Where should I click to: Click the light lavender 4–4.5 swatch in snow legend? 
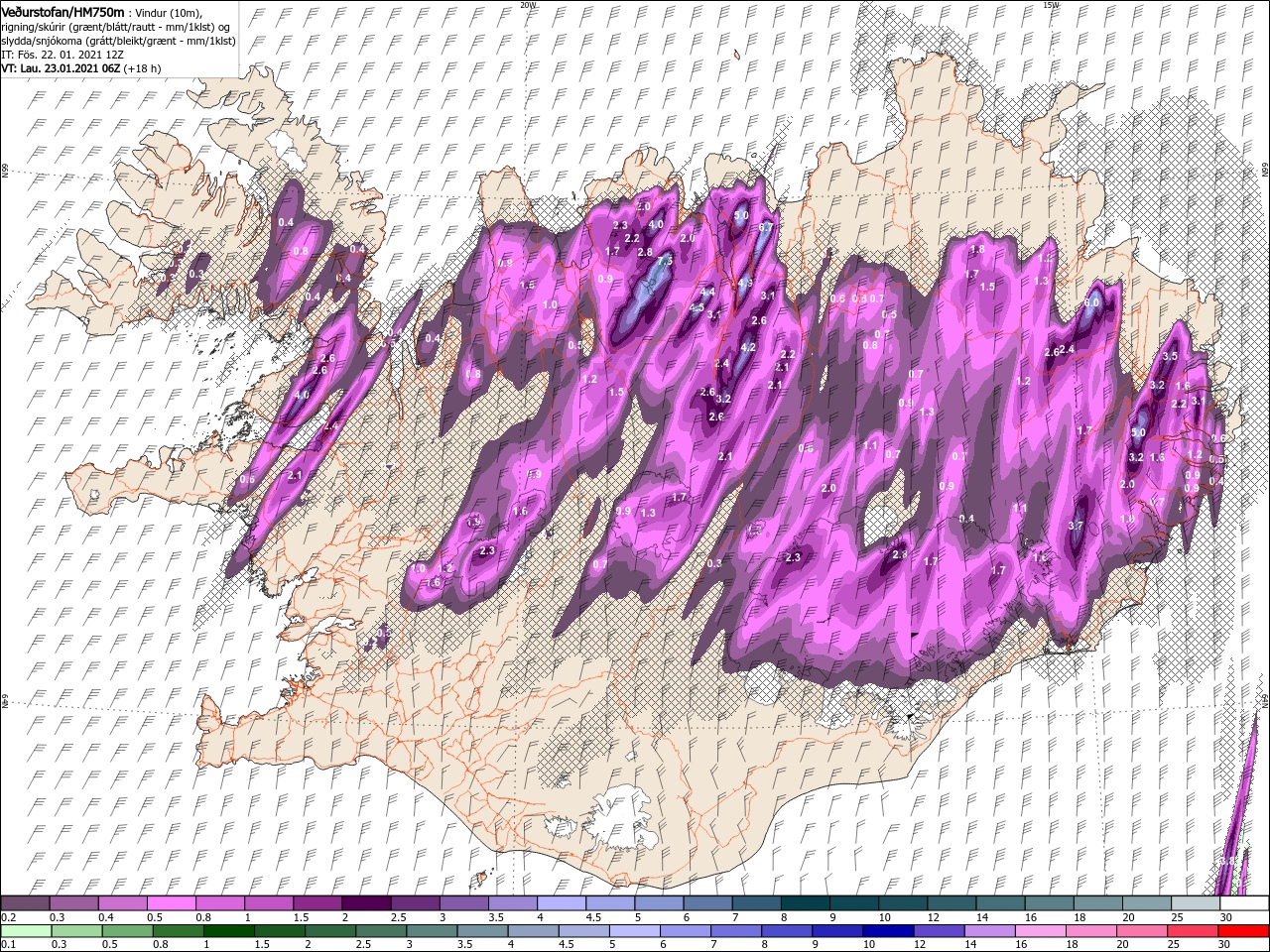pos(561,903)
